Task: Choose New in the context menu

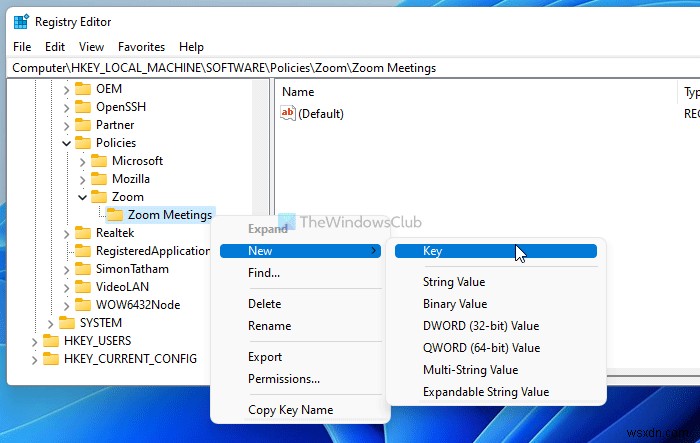Action: click(x=300, y=251)
